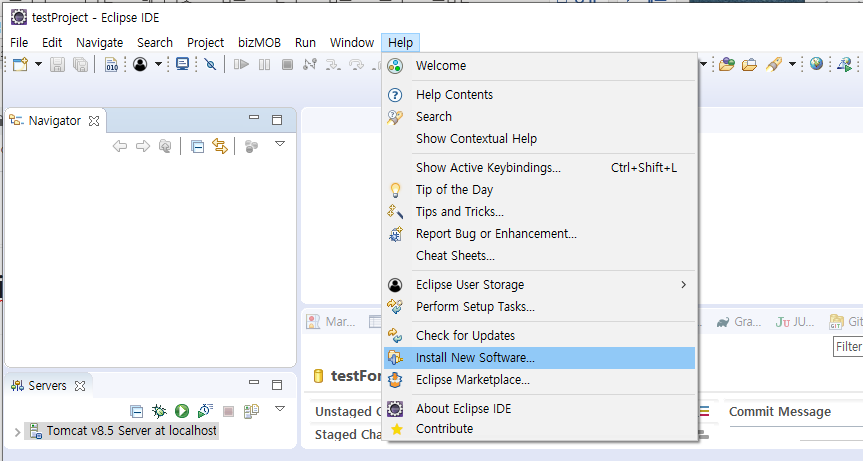This screenshot has height=461, width=863.
Task: Open the File menu
Action: (x=19, y=42)
